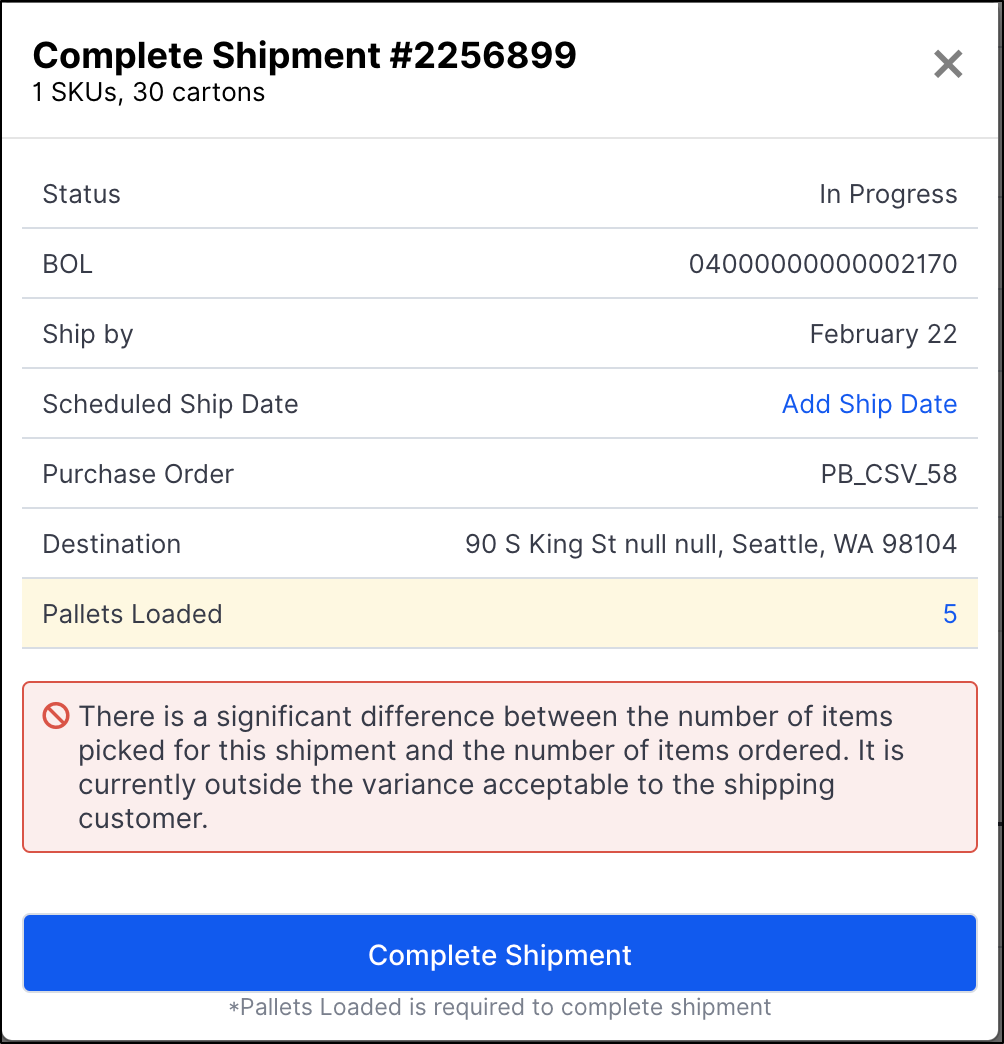Click the Status row label
The width and height of the screenshot is (1004, 1044).
click(x=81, y=194)
